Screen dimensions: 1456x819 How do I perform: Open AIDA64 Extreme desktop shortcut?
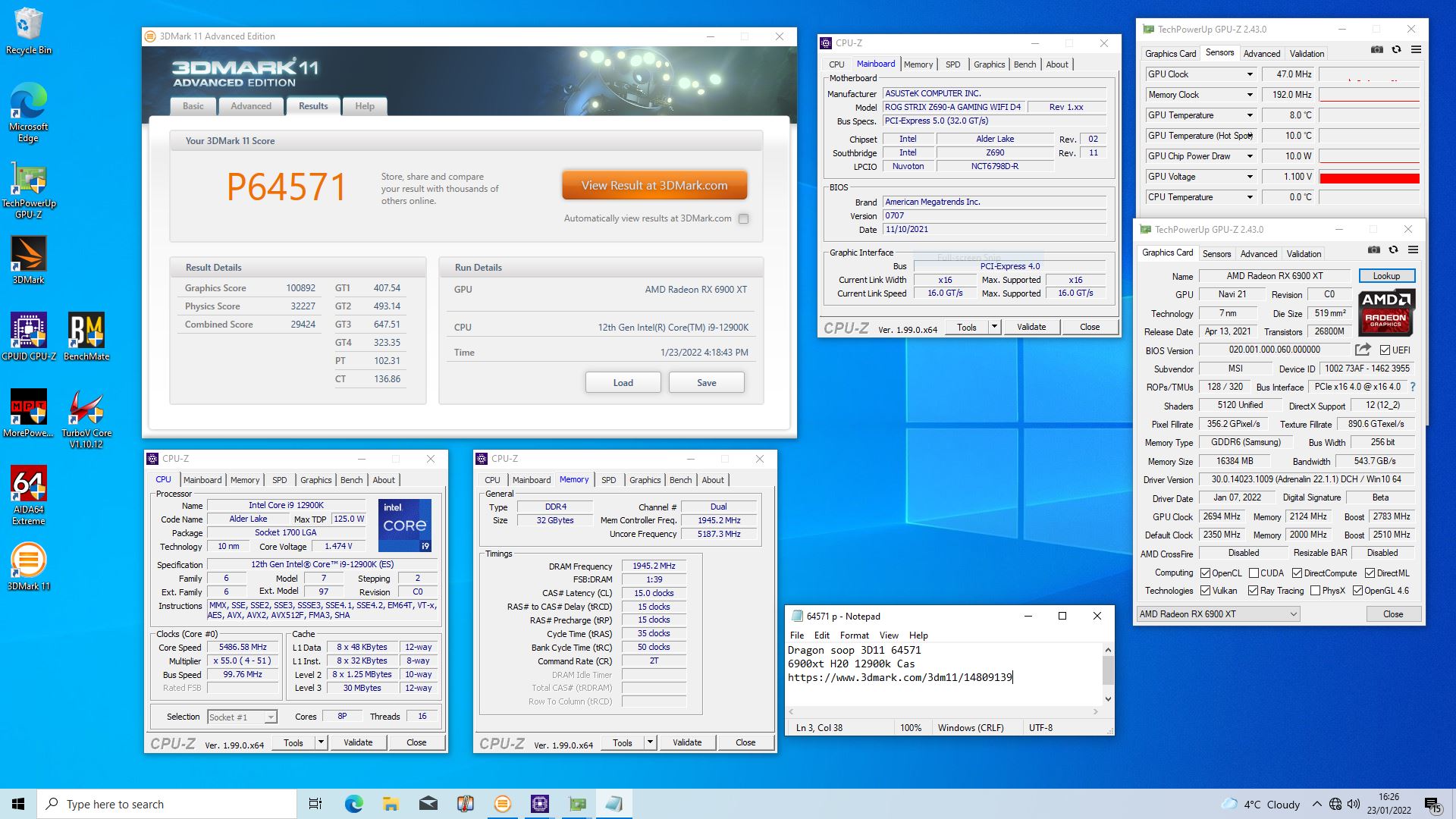coord(29,495)
